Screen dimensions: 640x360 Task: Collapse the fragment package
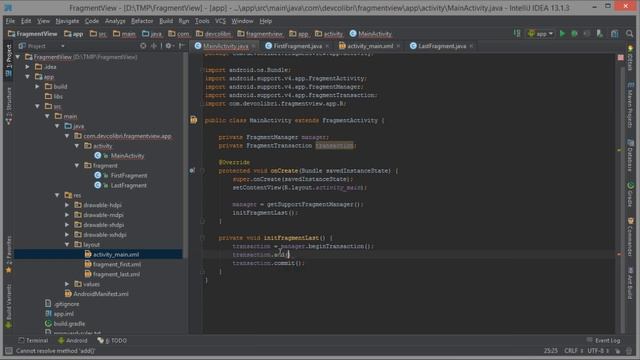tap(77, 165)
